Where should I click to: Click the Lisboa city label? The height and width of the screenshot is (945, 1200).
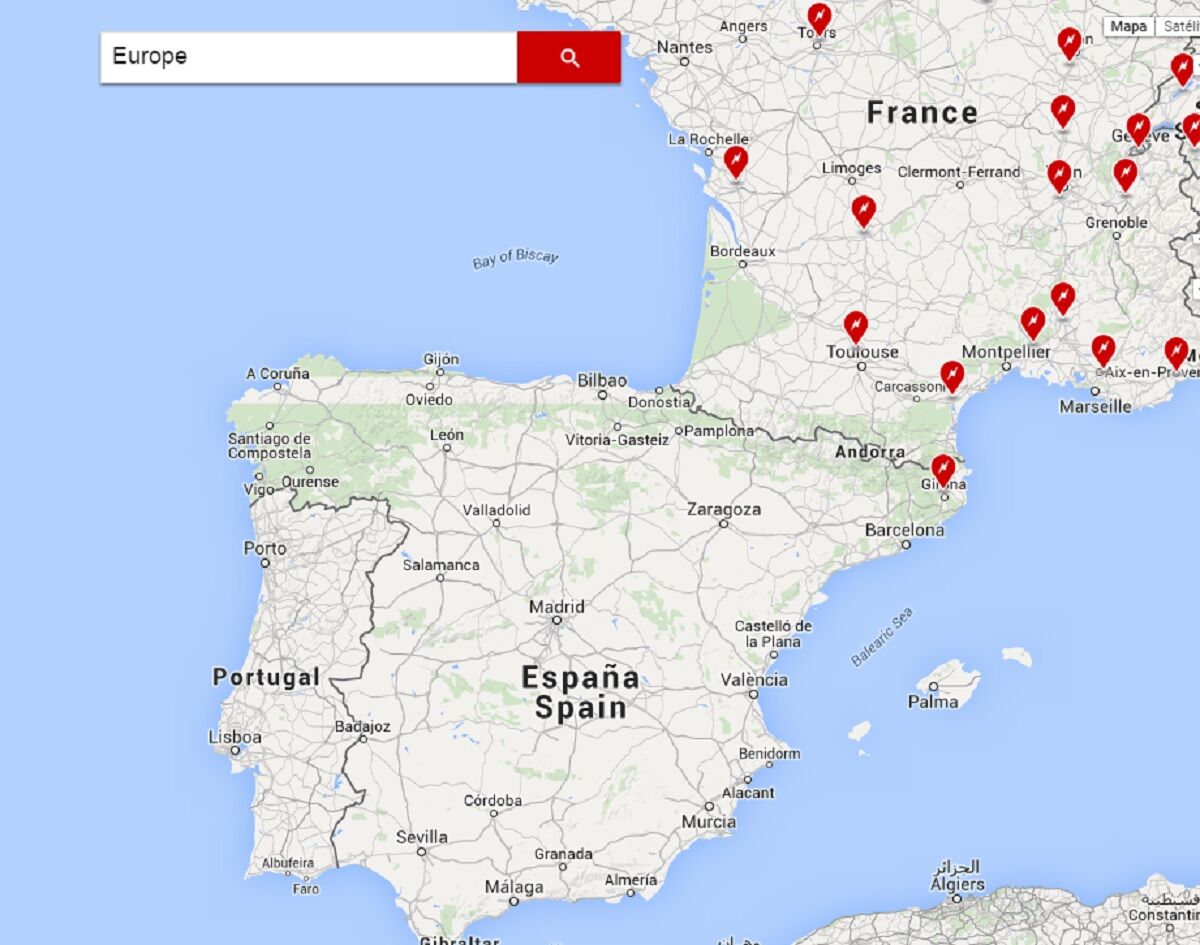(x=235, y=738)
